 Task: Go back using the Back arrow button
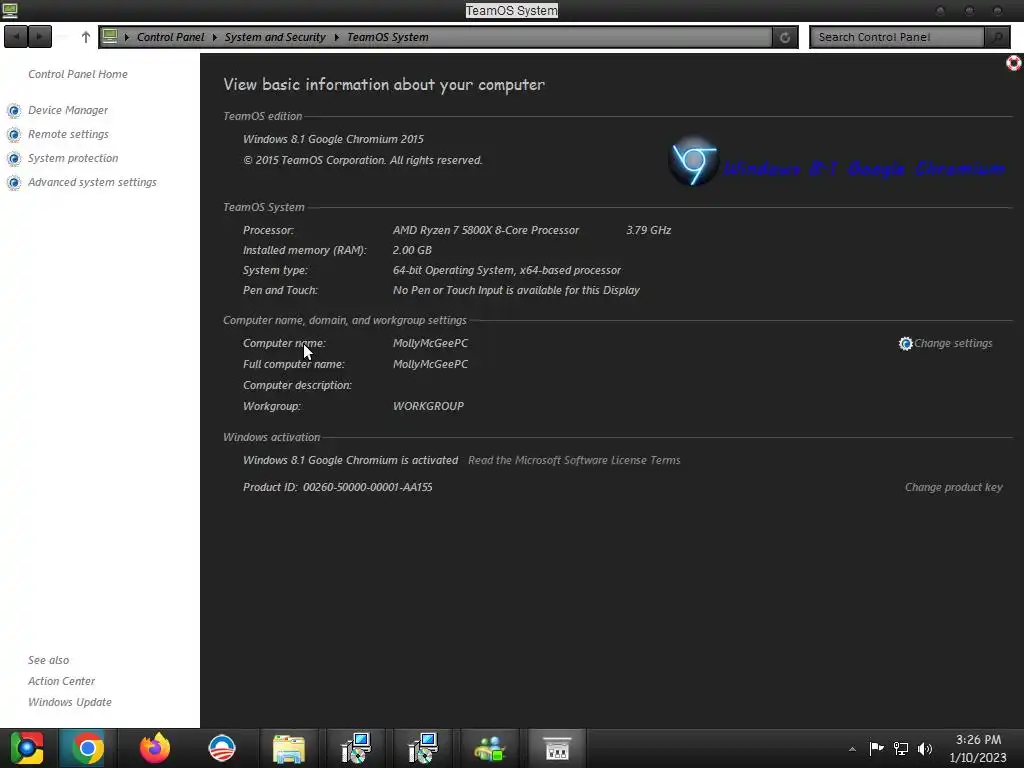pyautogui.click(x=16, y=37)
